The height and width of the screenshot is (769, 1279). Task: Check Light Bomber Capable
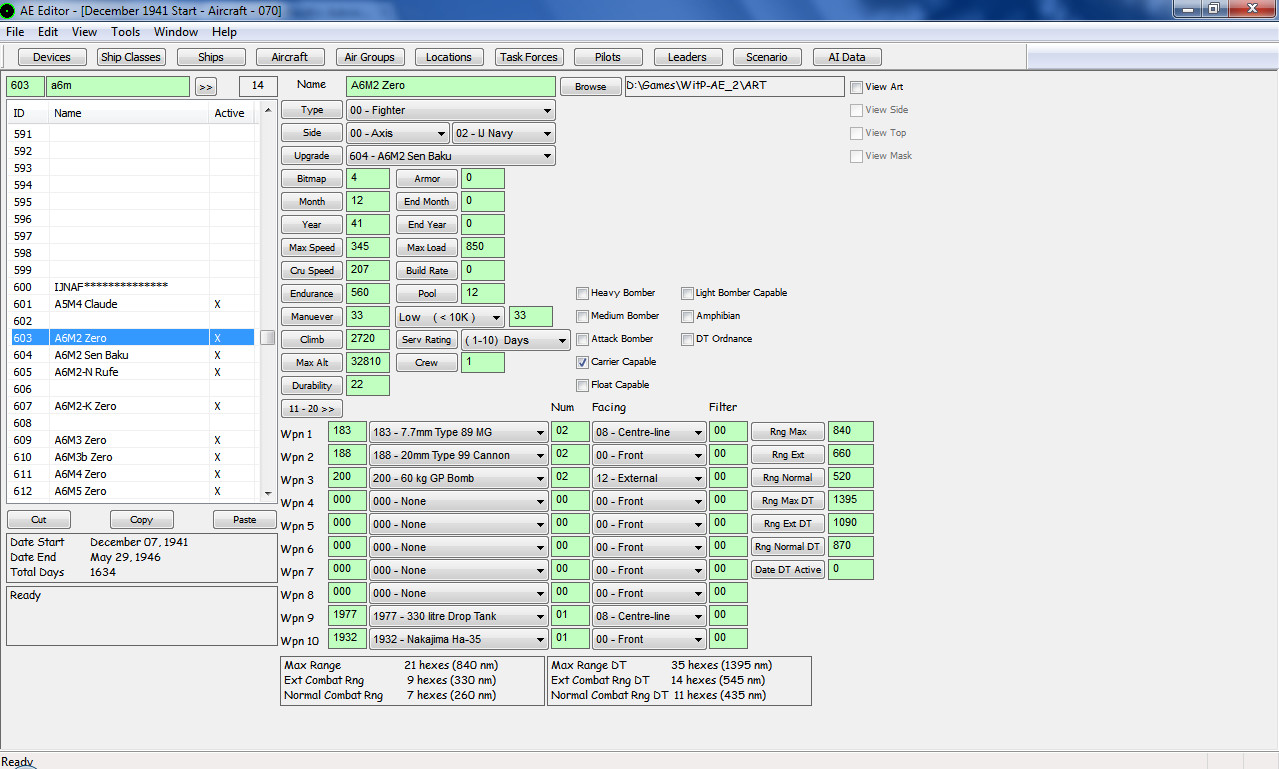(x=688, y=293)
